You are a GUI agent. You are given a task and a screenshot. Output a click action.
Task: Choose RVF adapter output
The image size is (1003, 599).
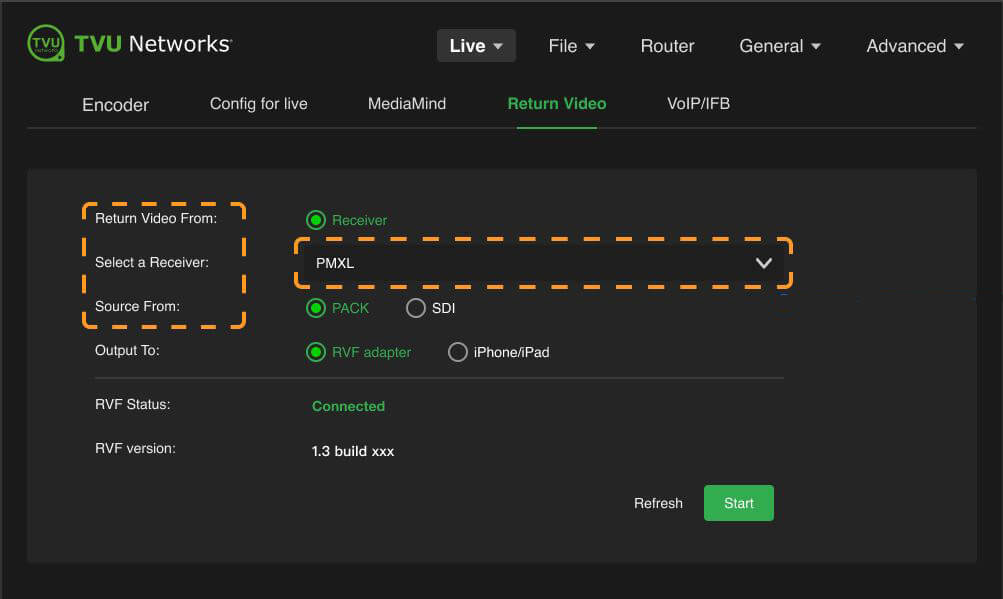tap(316, 352)
